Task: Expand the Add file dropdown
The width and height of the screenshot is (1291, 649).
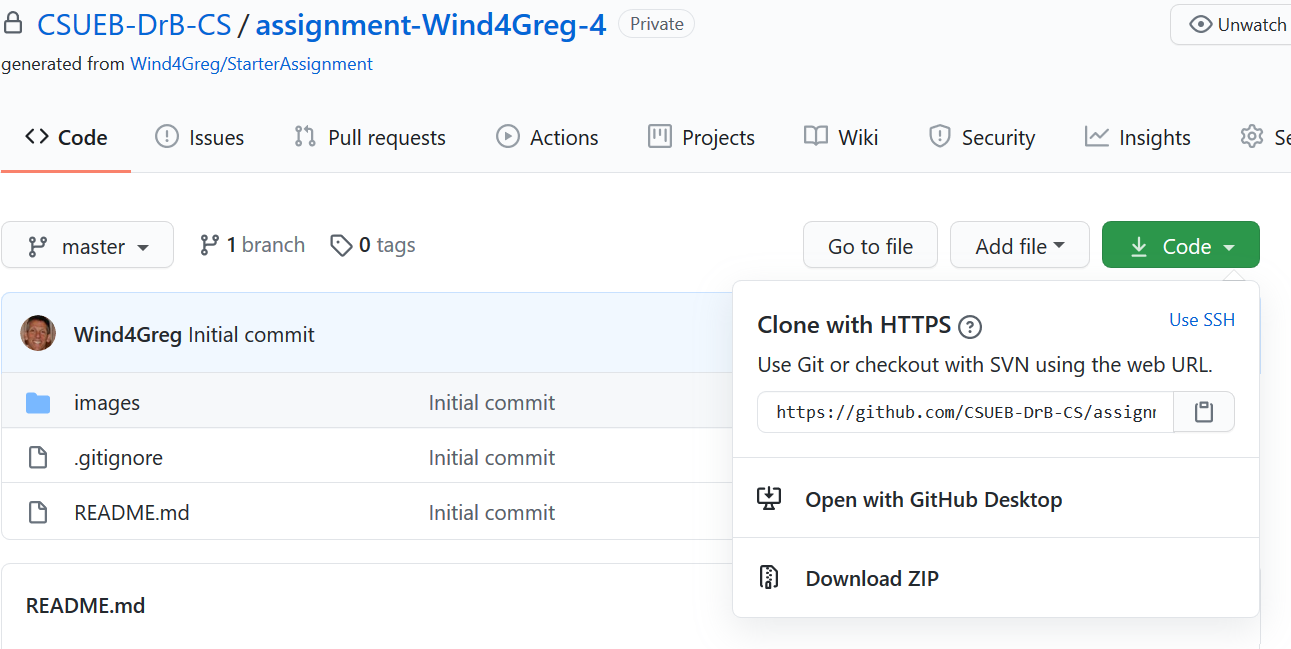Action: 1019,246
